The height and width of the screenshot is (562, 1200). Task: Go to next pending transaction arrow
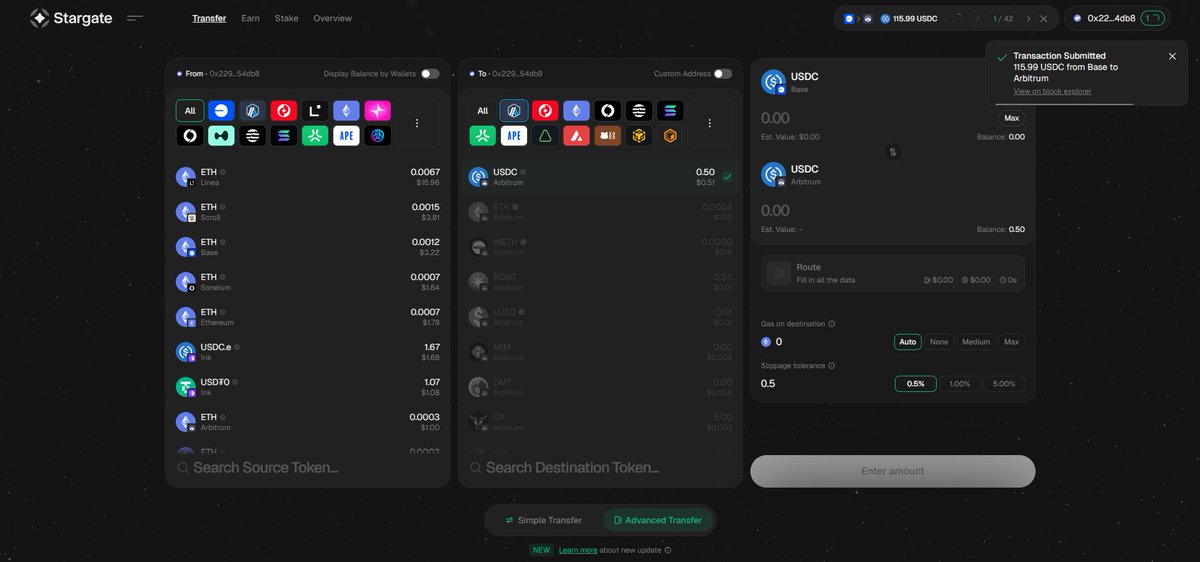[1028, 19]
